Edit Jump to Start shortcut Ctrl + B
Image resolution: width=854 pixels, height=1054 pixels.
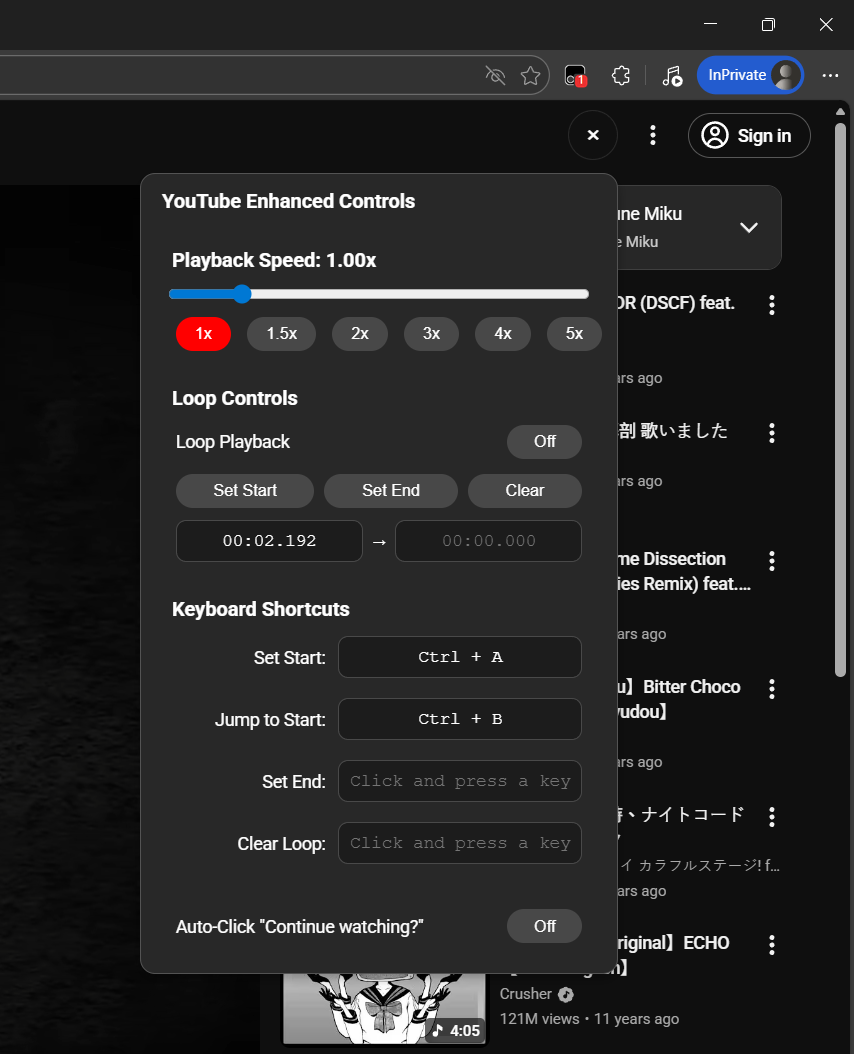pyautogui.click(x=460, y=719)
